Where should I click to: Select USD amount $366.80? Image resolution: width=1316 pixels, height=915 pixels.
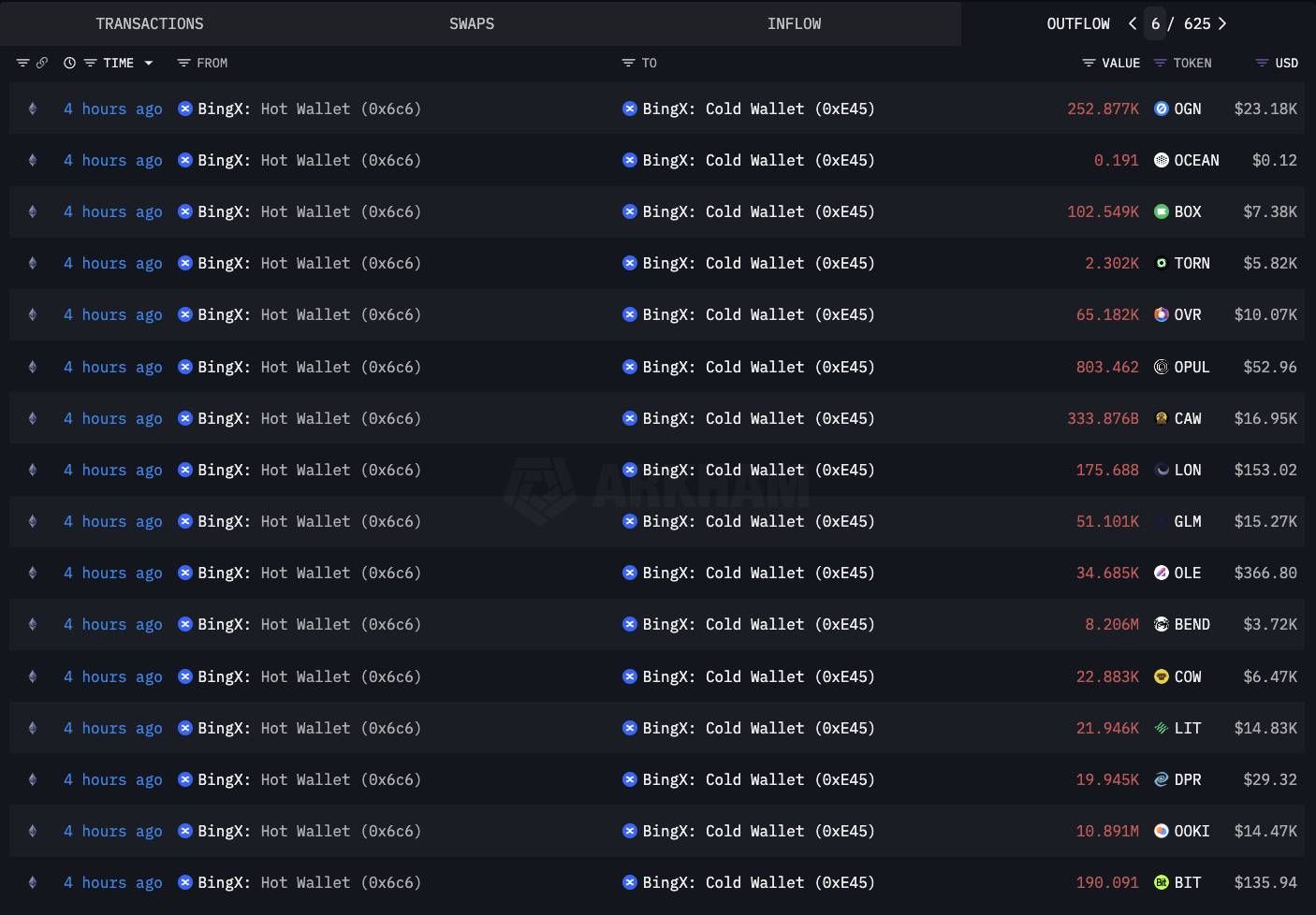1265,573
